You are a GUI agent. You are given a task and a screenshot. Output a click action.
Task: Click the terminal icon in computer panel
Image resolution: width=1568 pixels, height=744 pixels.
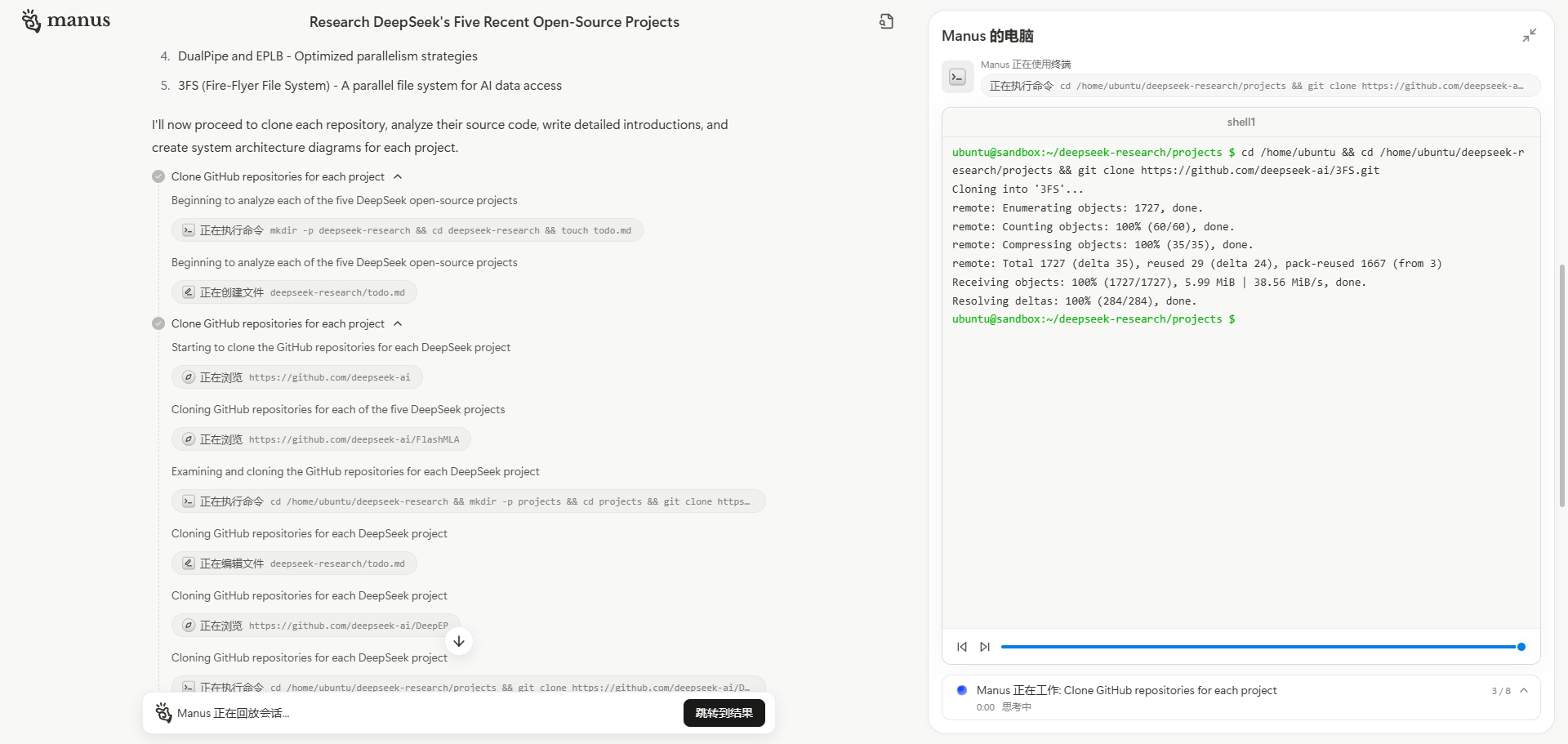point(957,78)
